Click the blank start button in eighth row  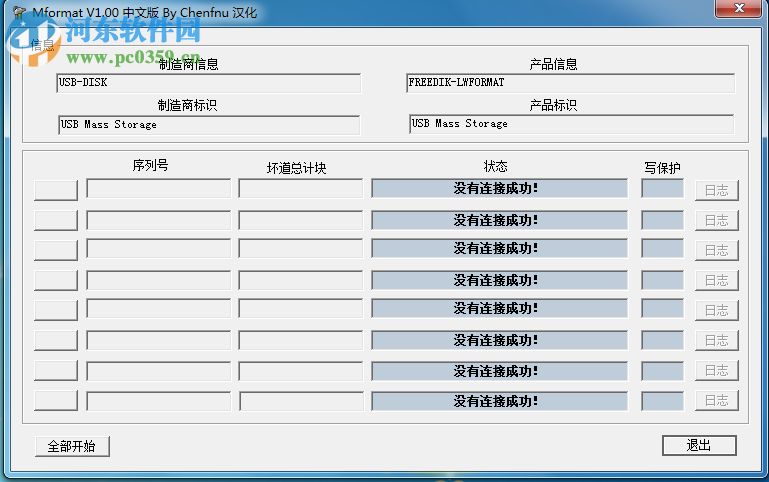point(56,400)
